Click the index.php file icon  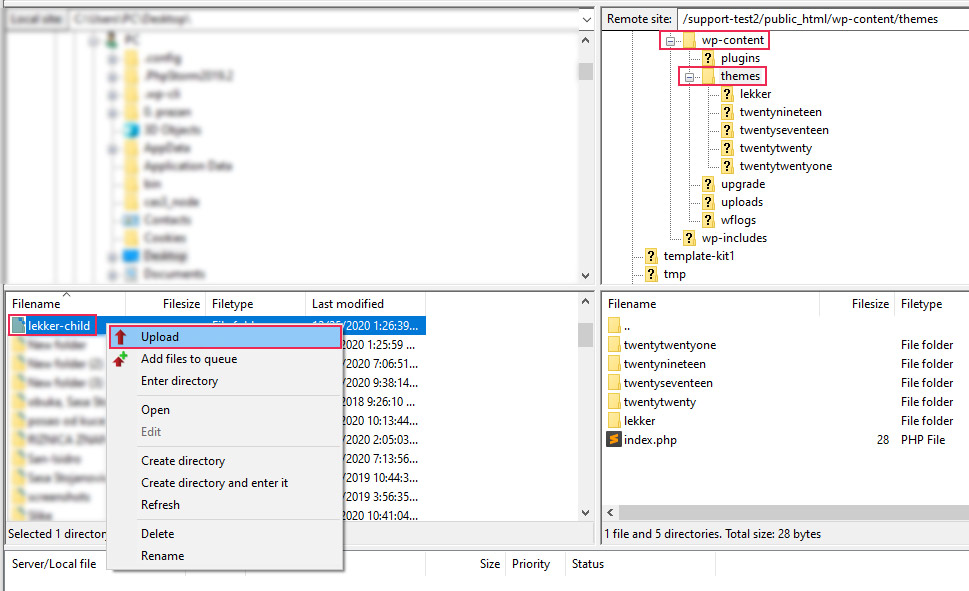614,440
